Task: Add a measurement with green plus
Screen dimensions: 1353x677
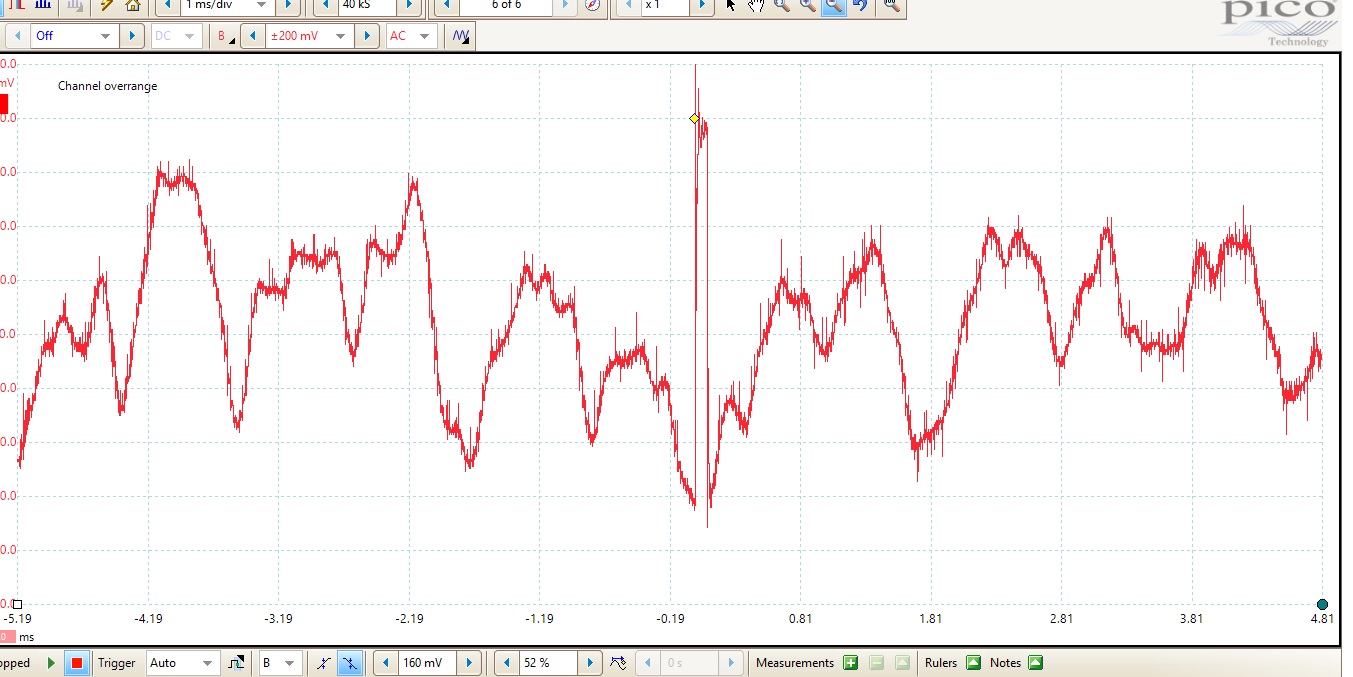Action: 850,663
